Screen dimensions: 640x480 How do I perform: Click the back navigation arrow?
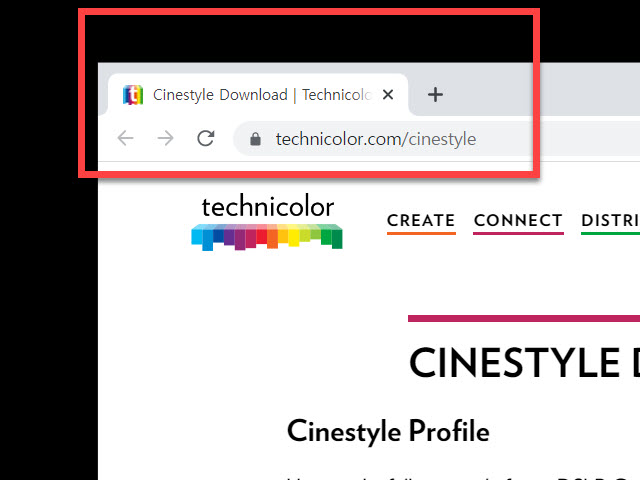[x=125, y=138]
